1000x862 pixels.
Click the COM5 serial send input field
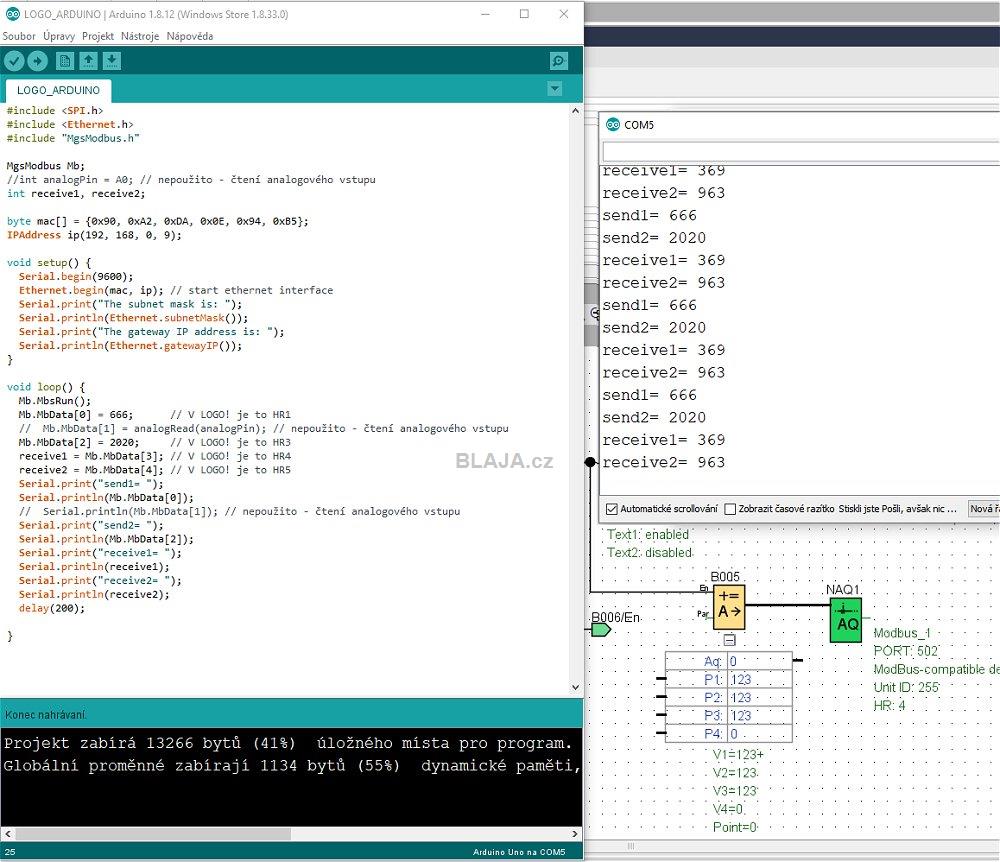(801, 152)
